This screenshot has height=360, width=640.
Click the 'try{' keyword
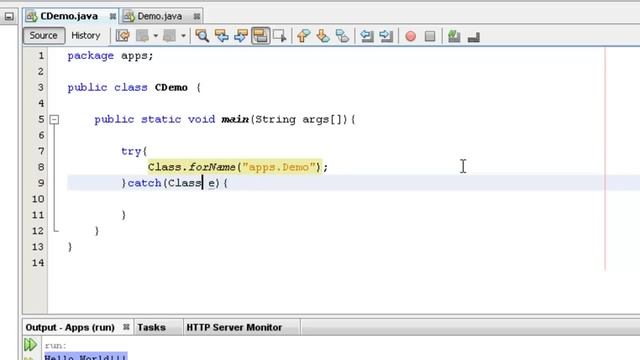click(134, 151)
